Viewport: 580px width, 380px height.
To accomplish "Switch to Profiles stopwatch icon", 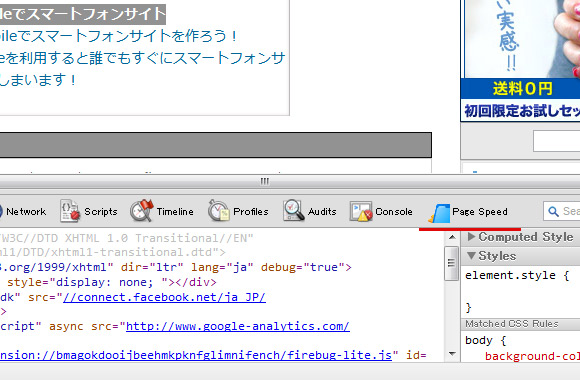I will click(219, 211).
